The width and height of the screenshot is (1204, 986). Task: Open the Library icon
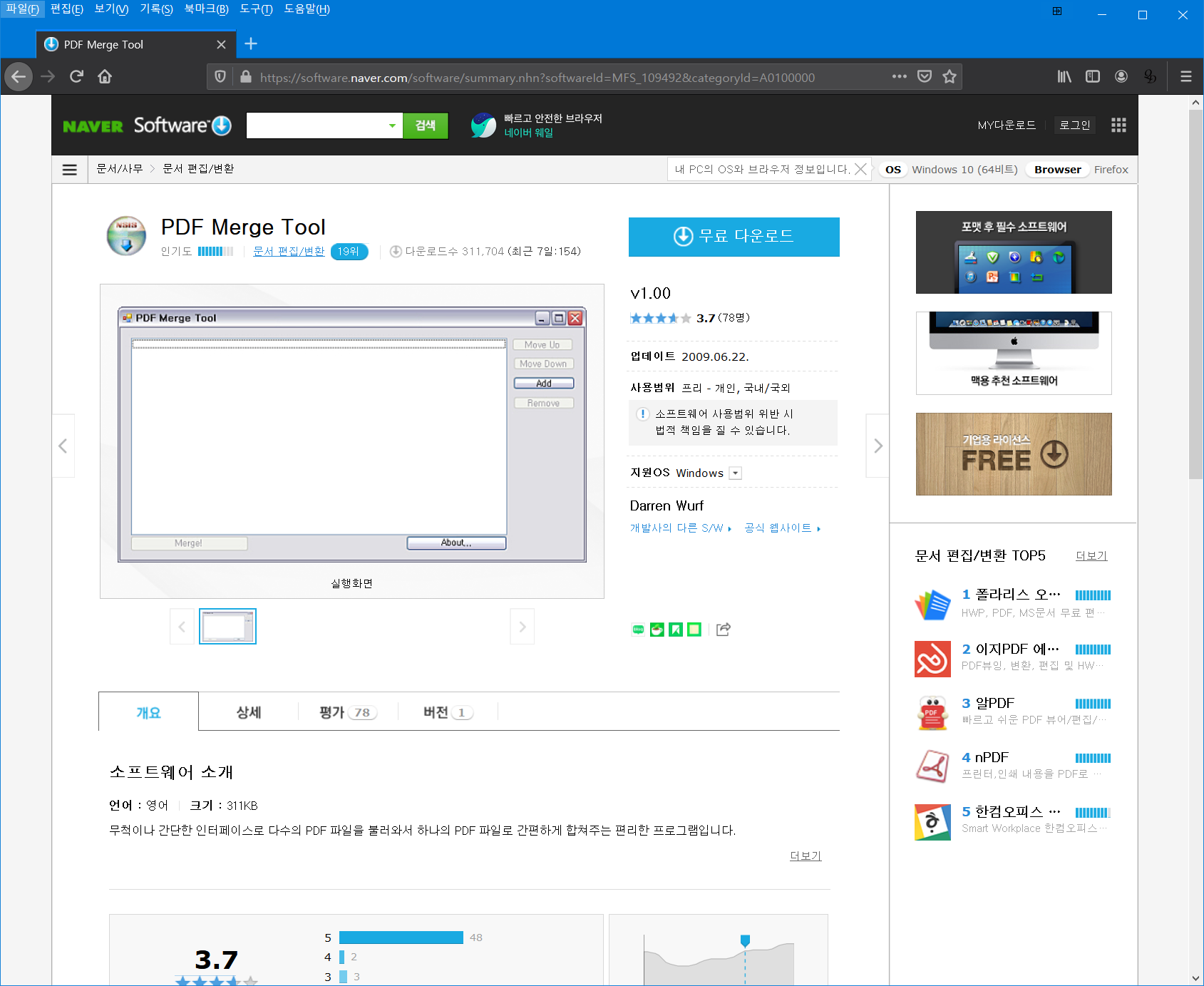(x=1064, y=76)
